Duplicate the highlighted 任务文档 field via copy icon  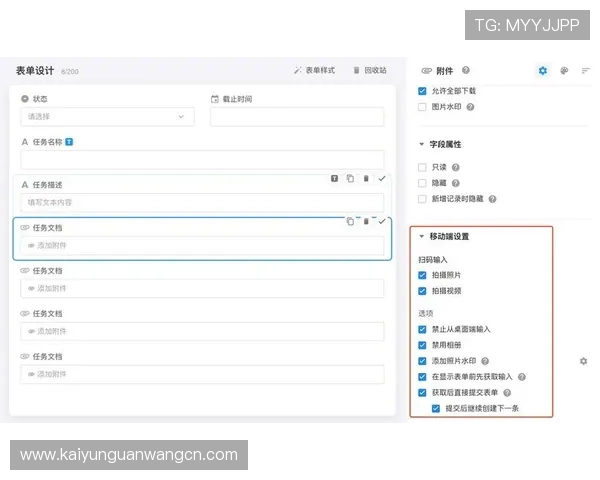pyautogui.click(x=350, y=221)
